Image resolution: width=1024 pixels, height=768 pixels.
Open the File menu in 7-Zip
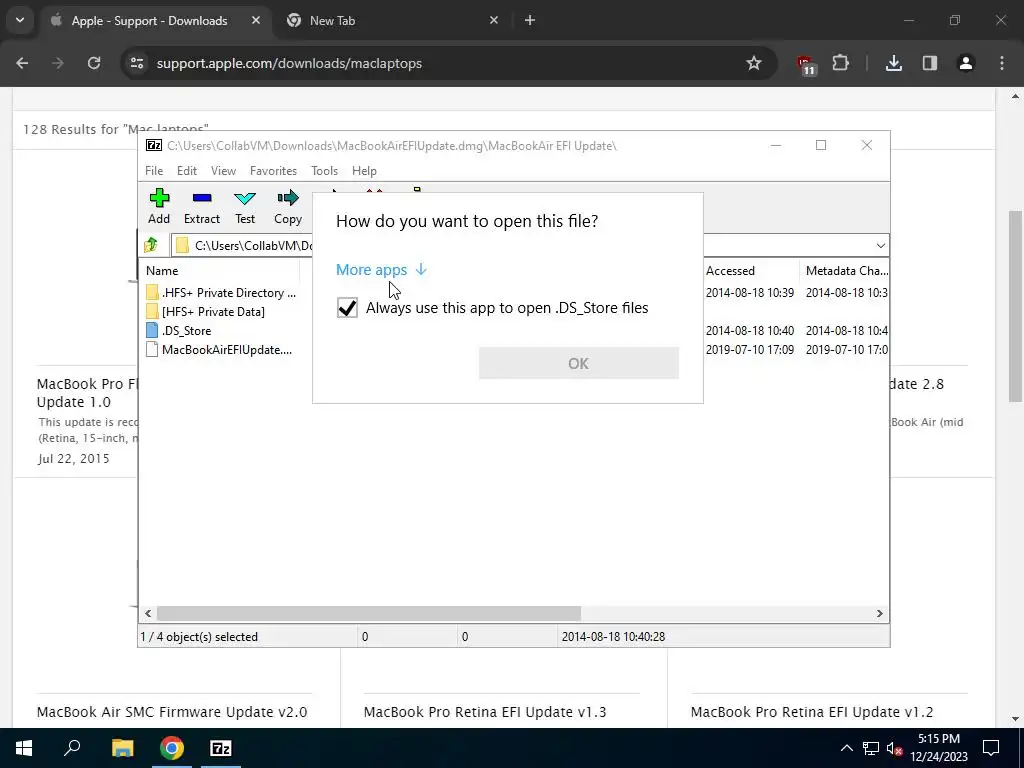[x=154, y=170]
